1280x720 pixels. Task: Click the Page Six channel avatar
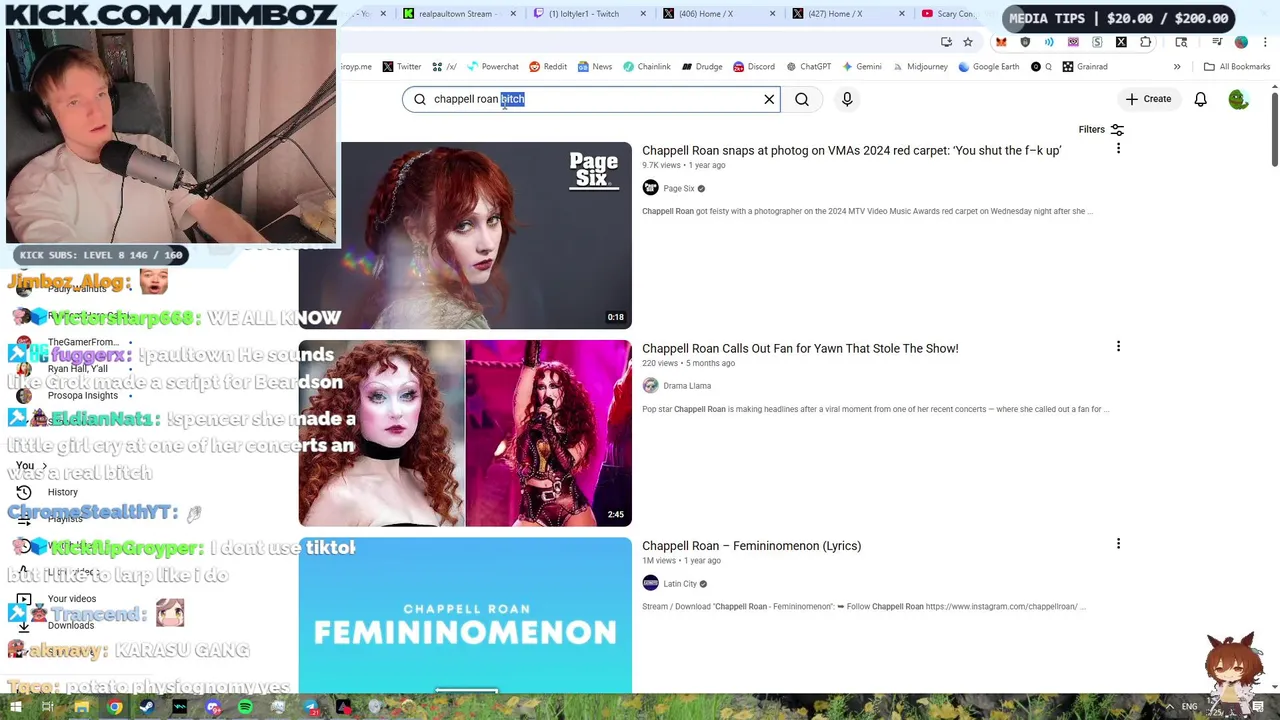coord(650,188)
